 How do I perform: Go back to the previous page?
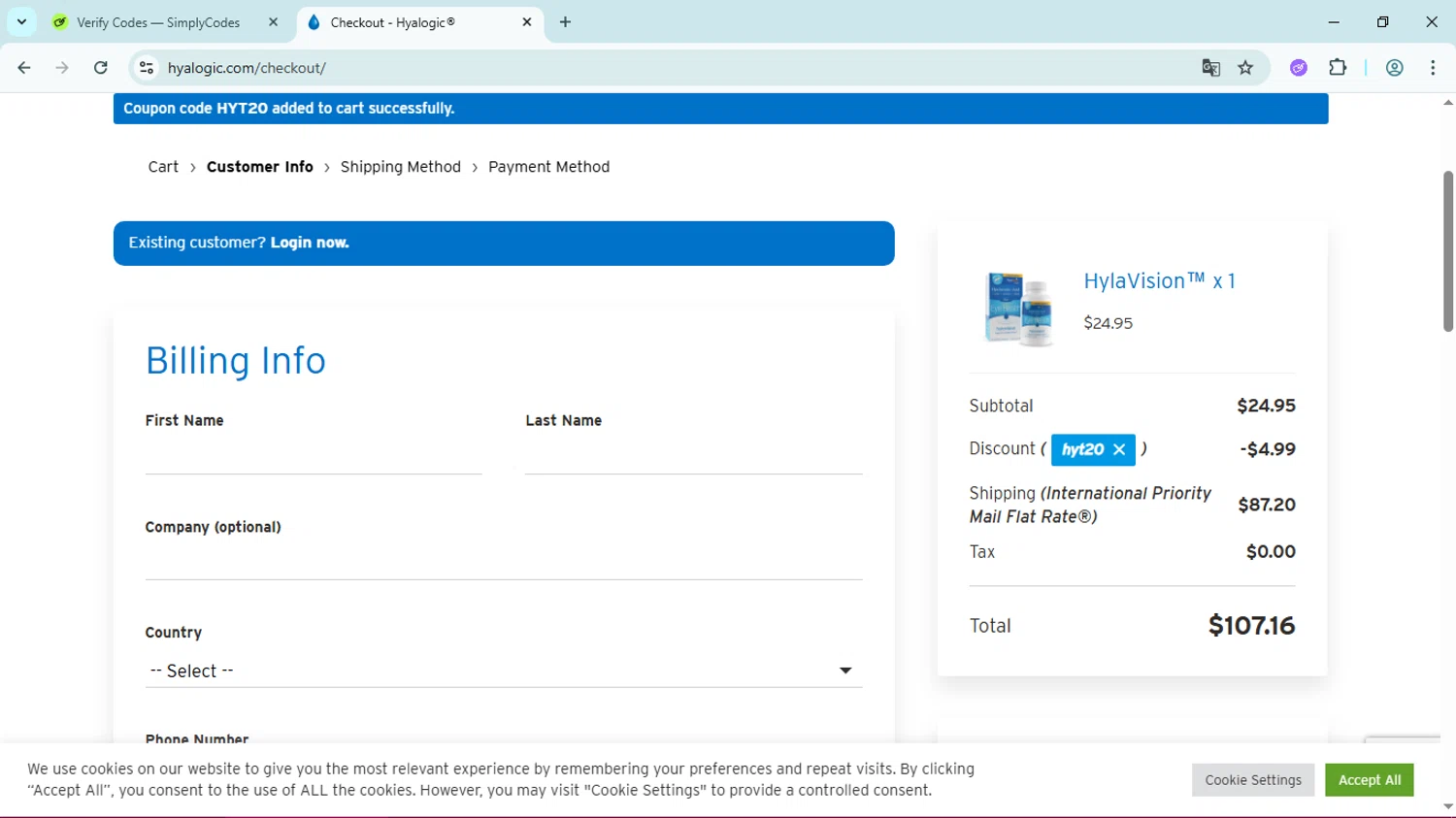(x=24, y=68)
